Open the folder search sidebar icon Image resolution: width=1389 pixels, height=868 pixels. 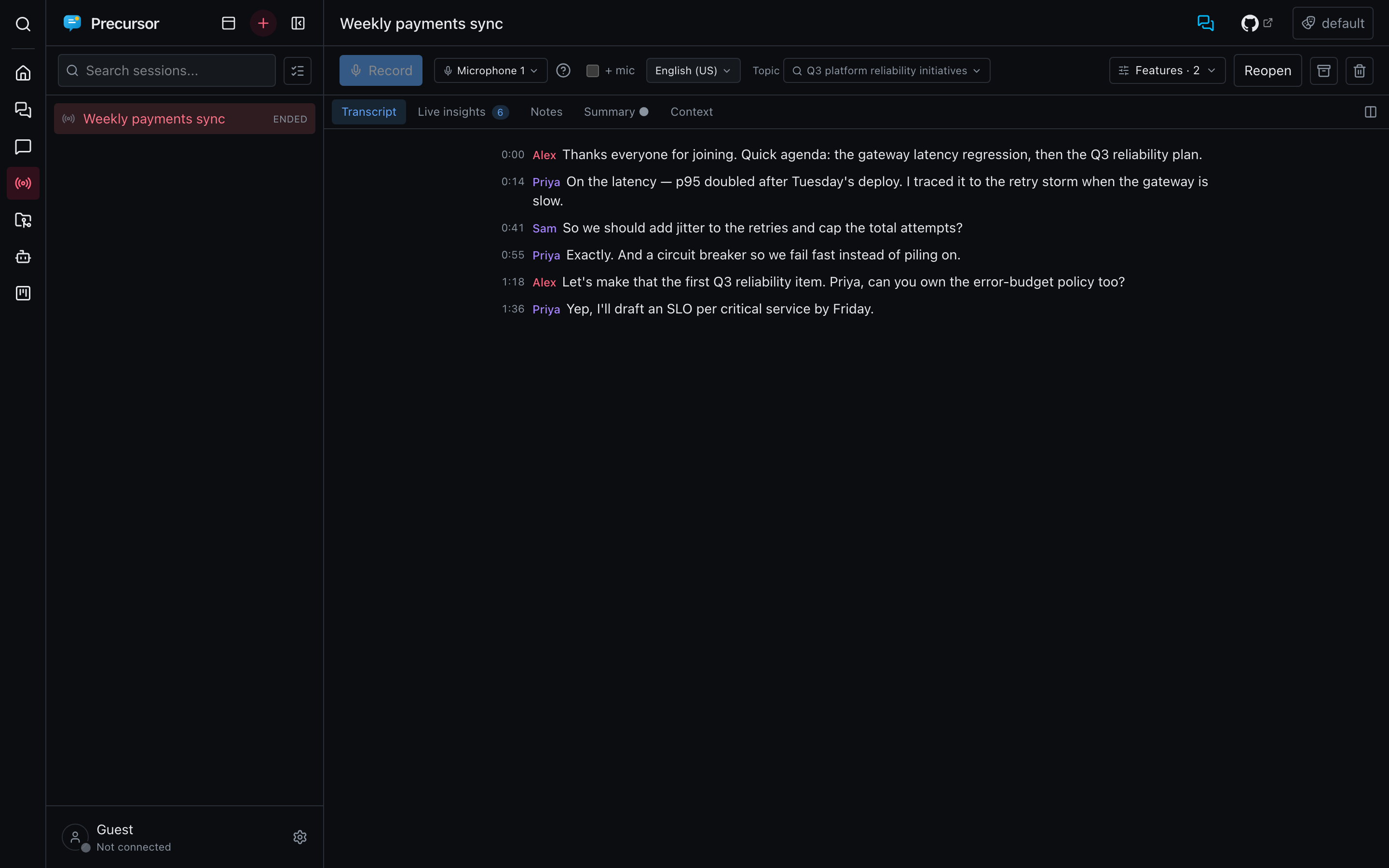(23, 220)
